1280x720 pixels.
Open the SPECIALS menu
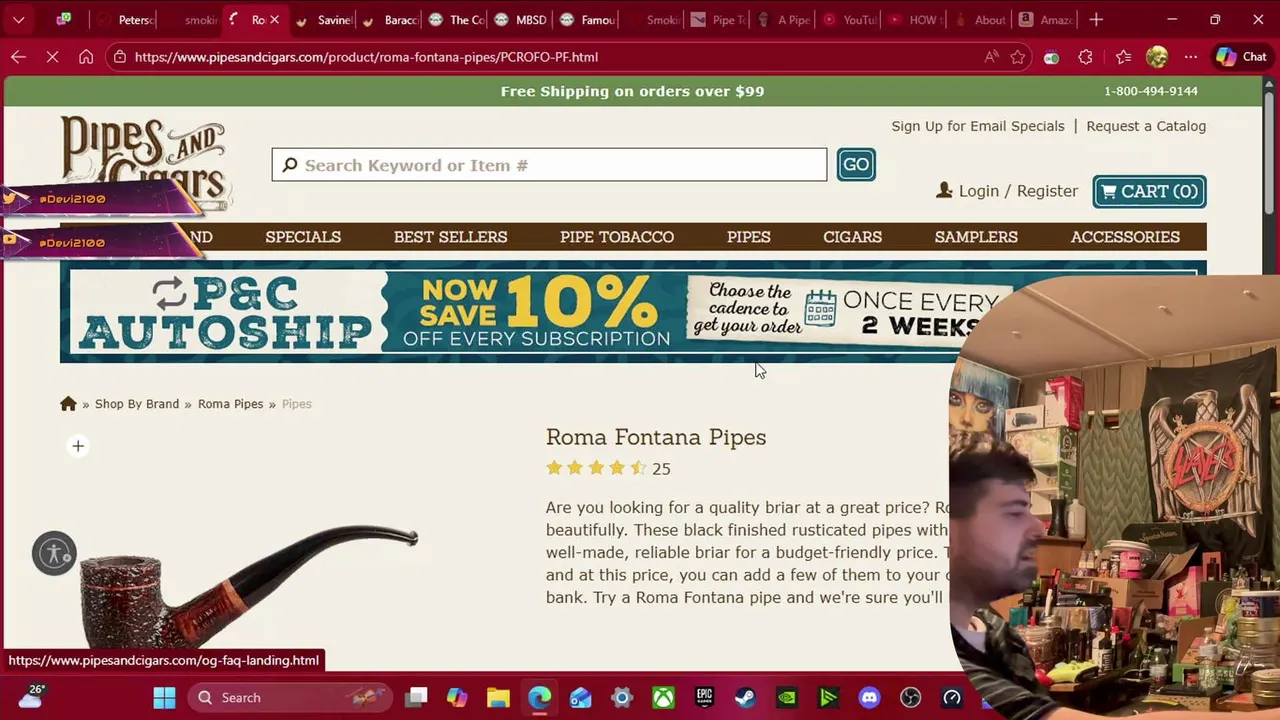tap(303, 237)
